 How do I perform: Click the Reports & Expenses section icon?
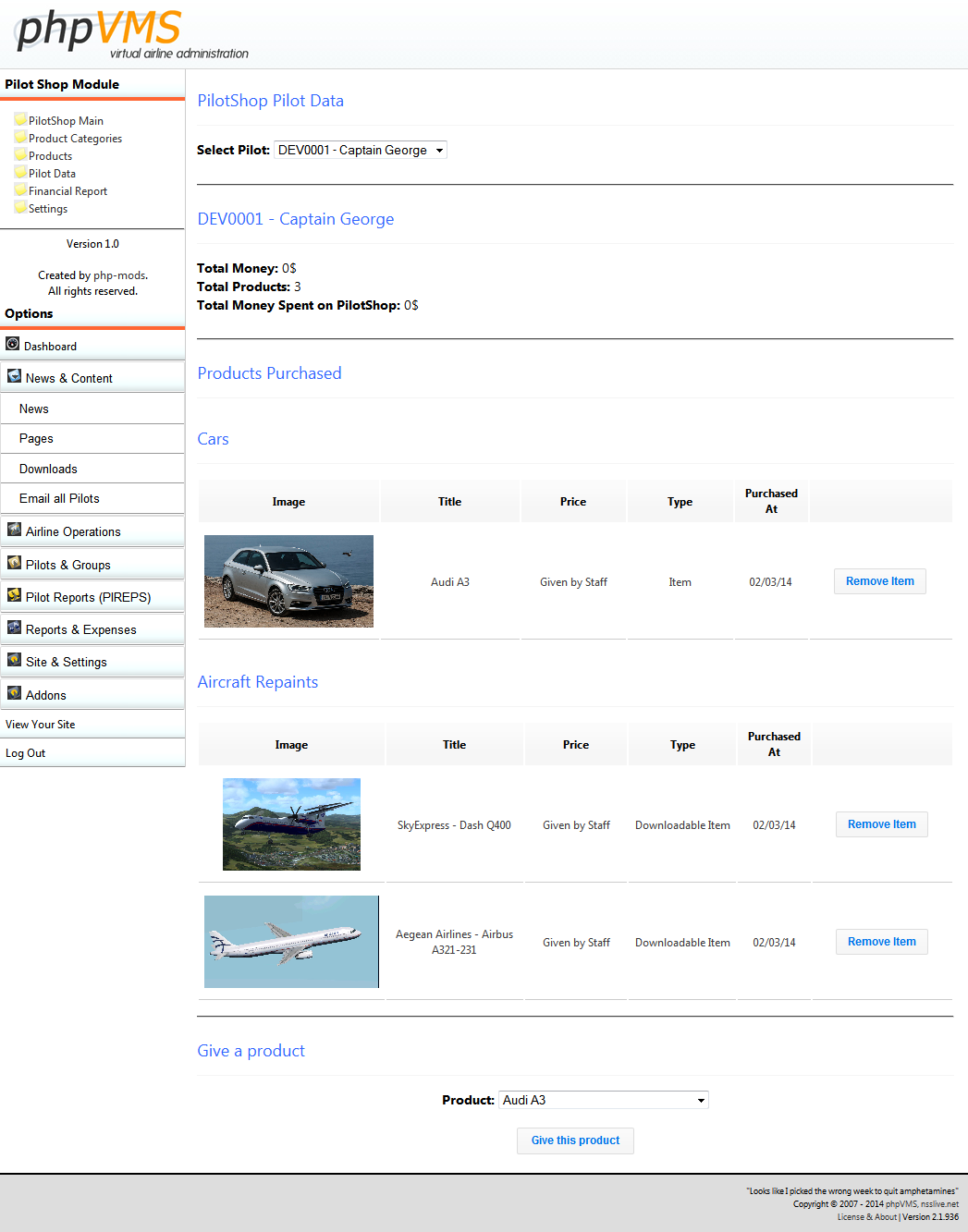15,628
